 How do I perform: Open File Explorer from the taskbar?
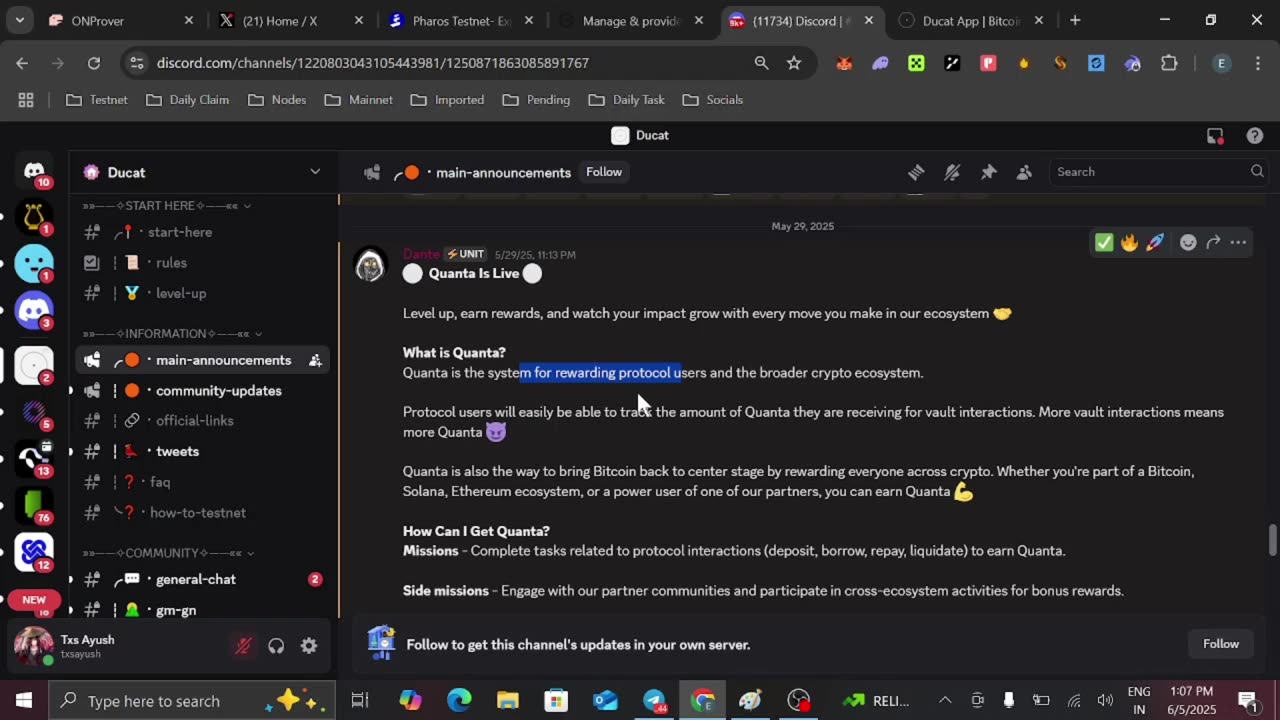click(507, 700)
